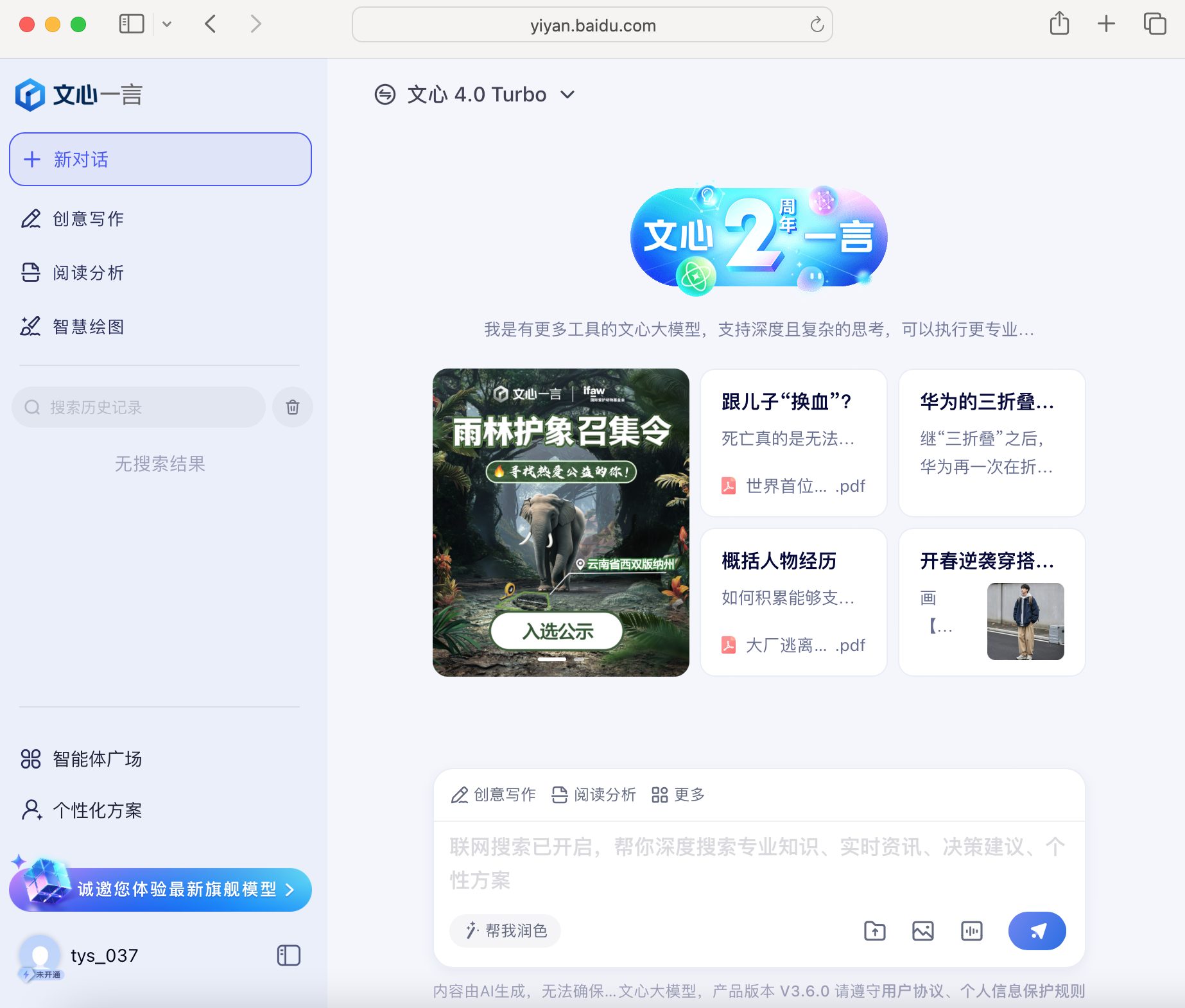Open the 概括人物经历 suggestion card

pyautogui.click(x=794, y=602)
